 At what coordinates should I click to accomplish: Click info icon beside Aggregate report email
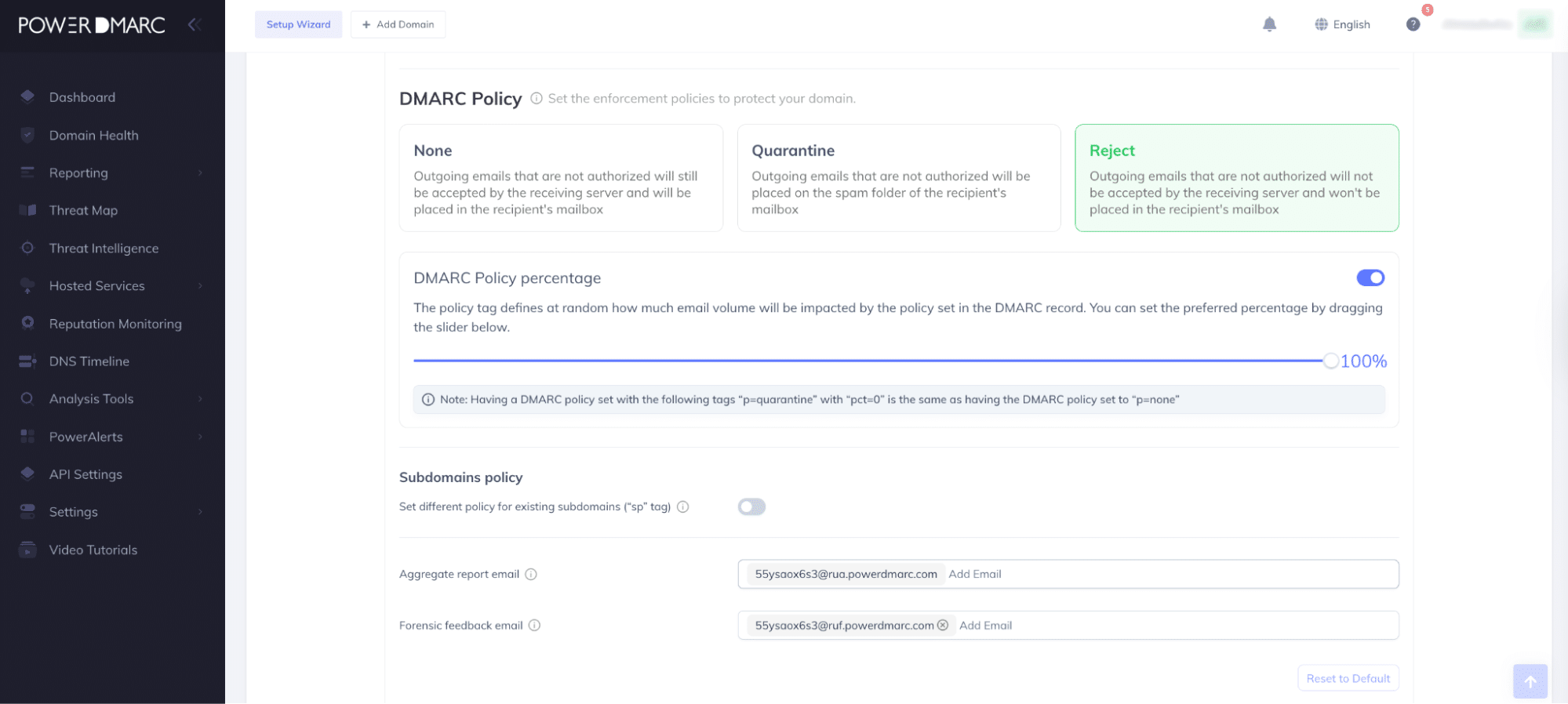[531, 575]
